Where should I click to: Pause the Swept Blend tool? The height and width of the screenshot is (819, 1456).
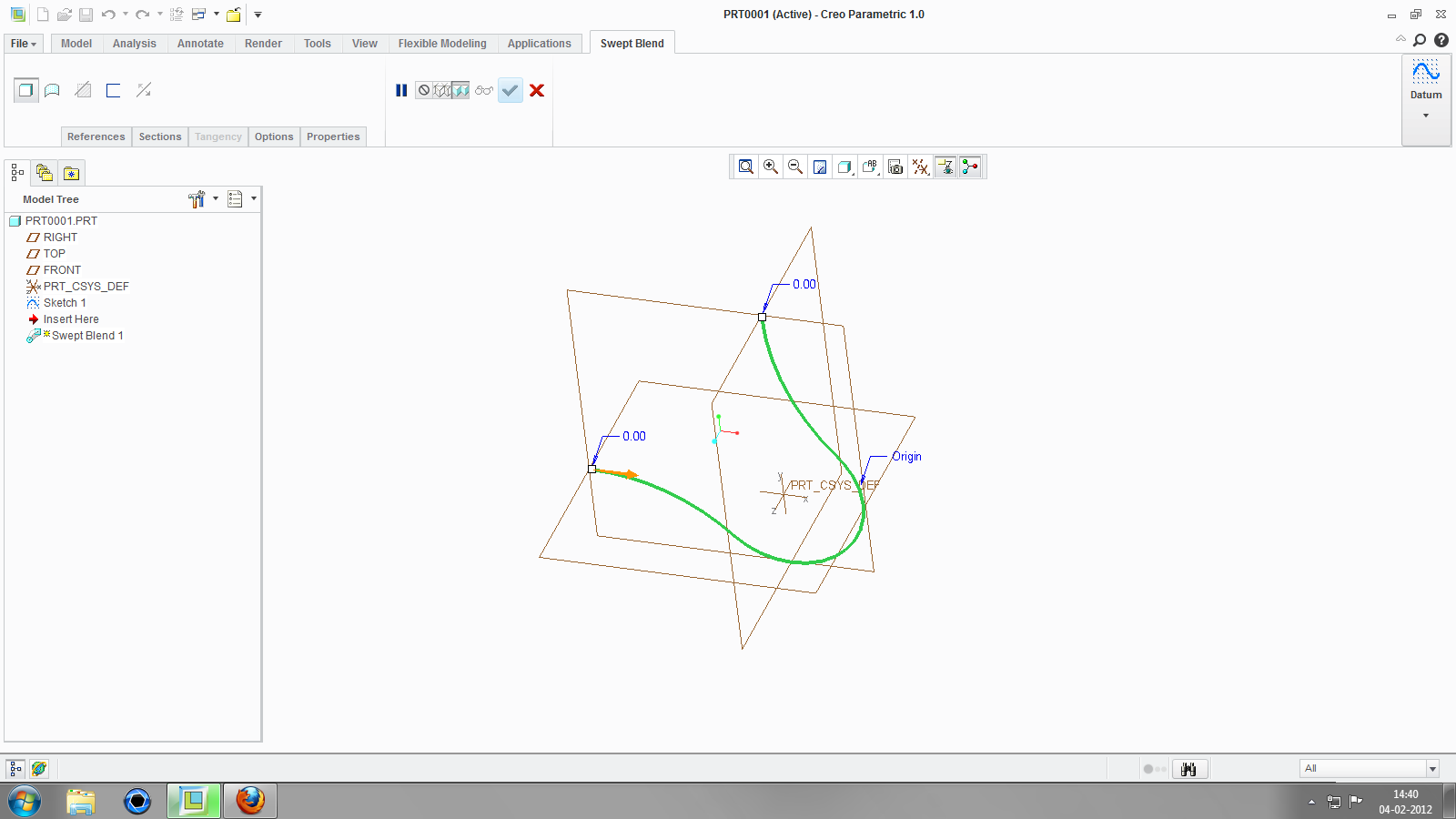click(401, 90)
